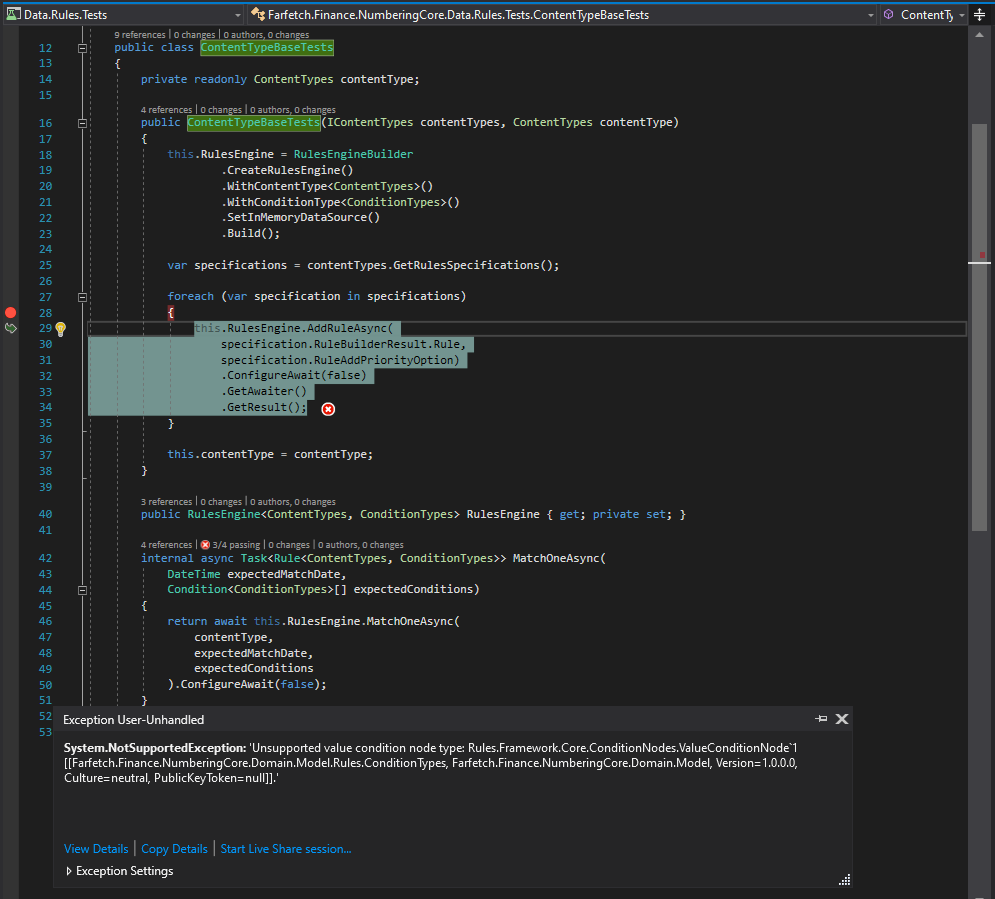Click the ContentTypeBaseTests constructor name on line 16
995x899 pixels.
(x=254, y=122)
